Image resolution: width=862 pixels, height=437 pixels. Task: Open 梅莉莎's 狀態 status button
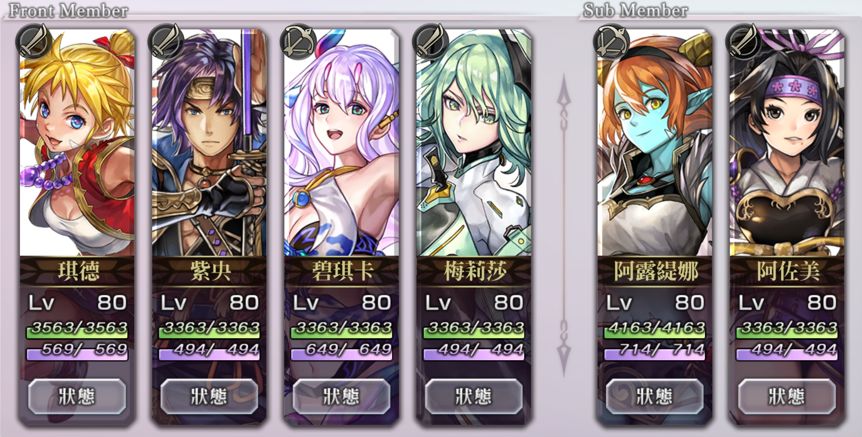473,396
